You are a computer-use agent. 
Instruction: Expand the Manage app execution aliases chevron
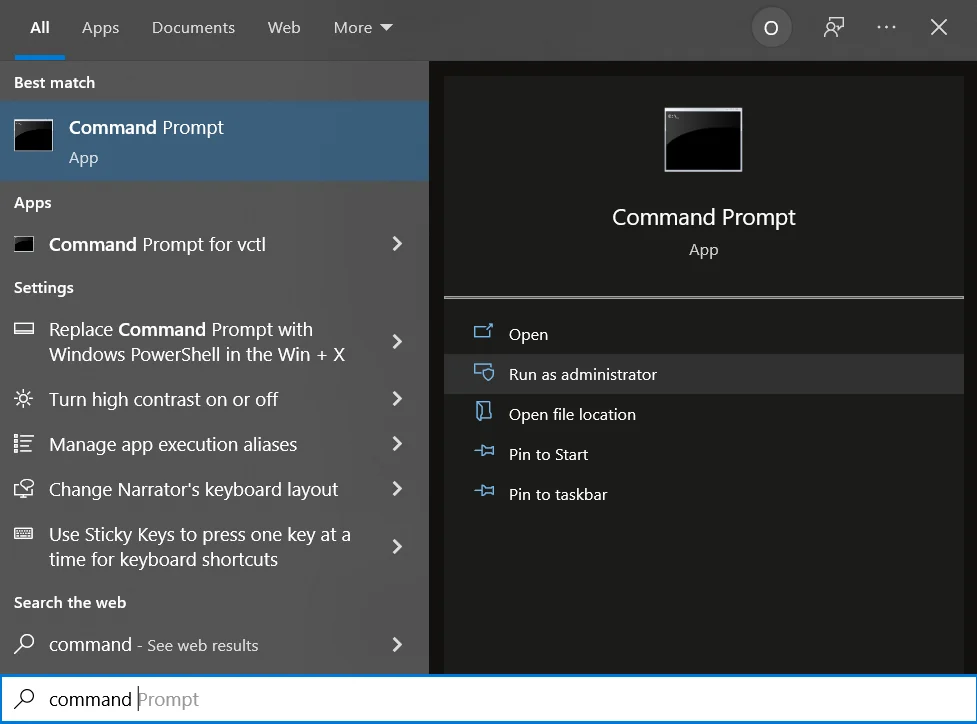(x=397, y=444)
